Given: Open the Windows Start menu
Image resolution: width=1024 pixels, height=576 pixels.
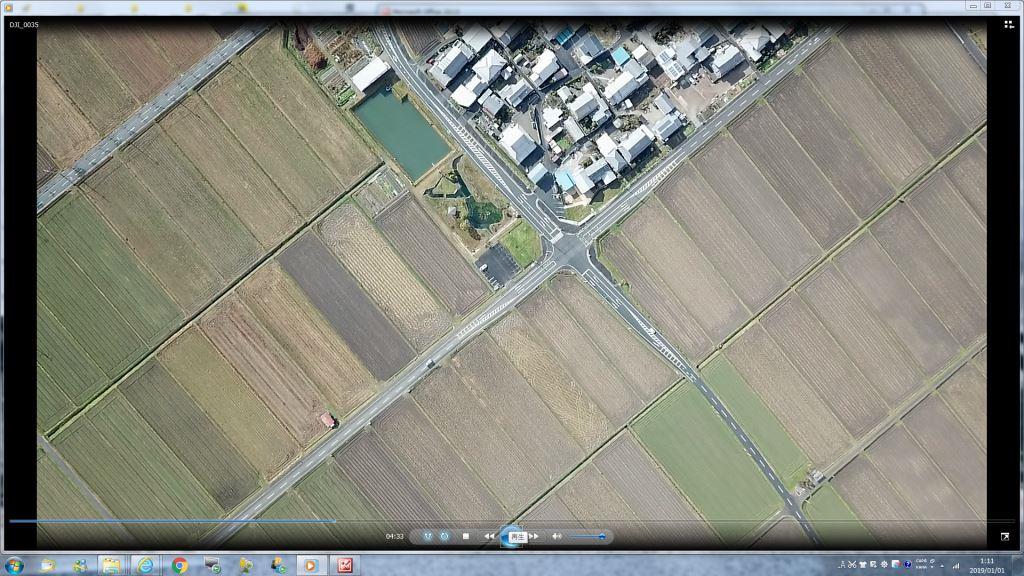Looking at the screenshot, I should pyautogui.click(x=14, y=566).
